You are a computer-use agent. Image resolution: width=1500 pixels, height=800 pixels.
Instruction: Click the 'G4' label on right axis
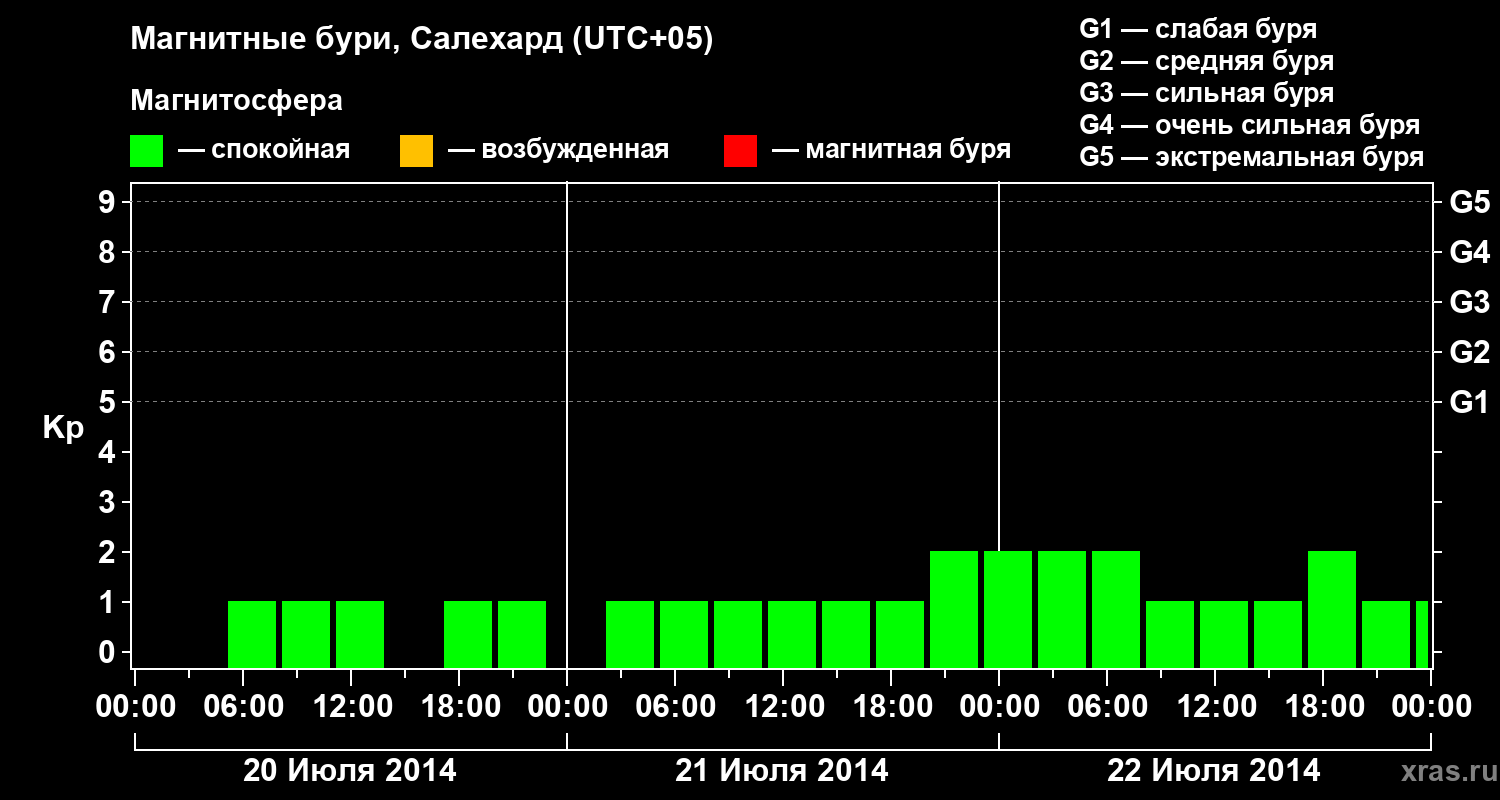pyautogui.click(x=1470, y=252)
